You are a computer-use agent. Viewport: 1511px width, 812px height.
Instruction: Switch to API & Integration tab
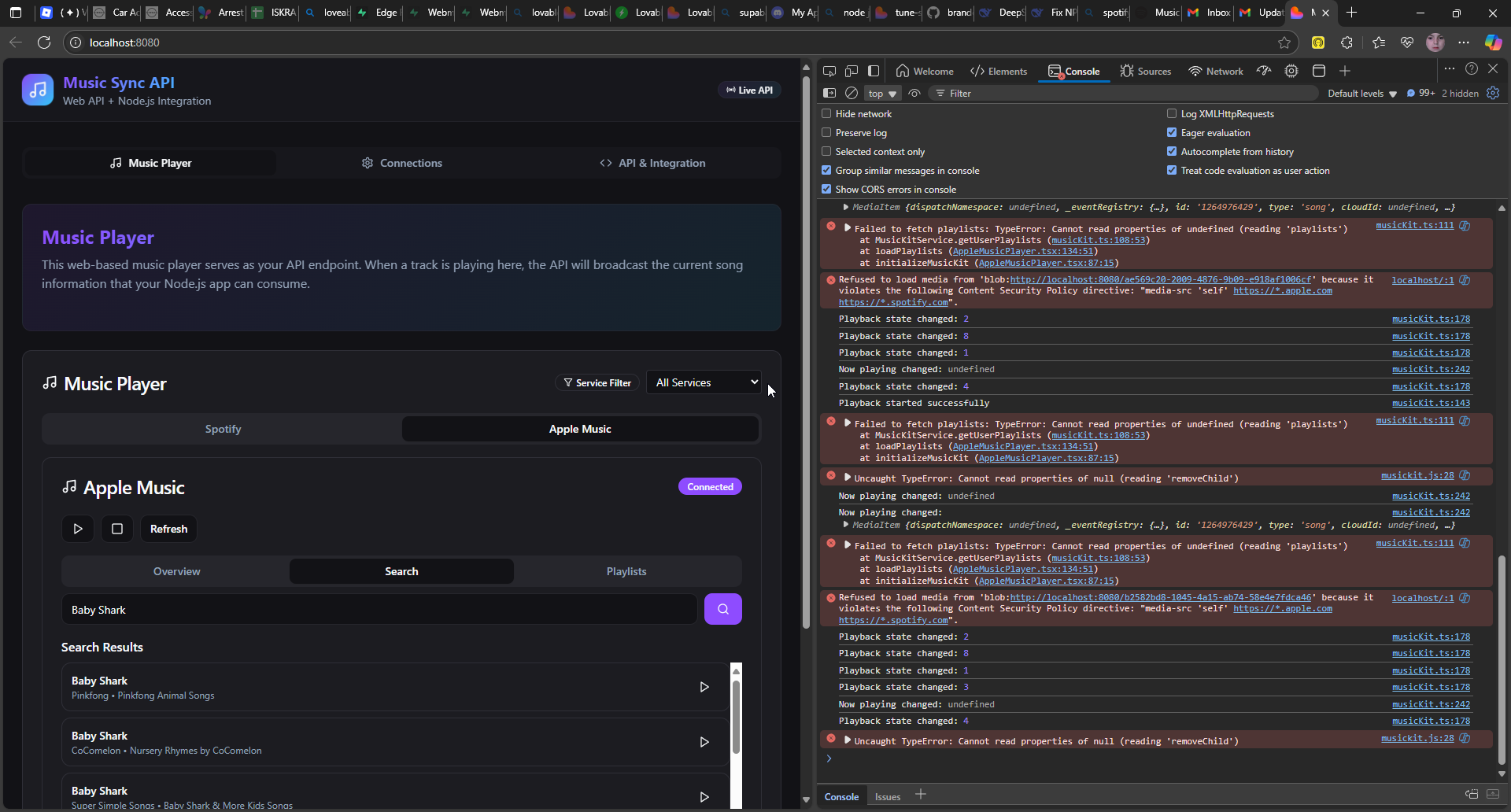pyautogui.click(x=653, y=163)
